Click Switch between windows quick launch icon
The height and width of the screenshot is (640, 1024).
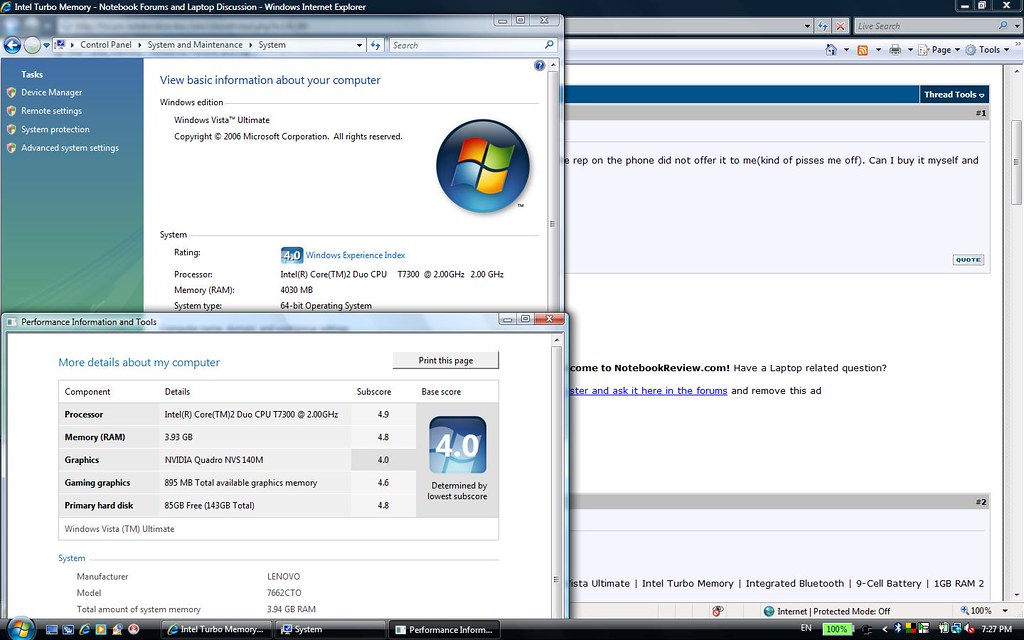(68, 630)
